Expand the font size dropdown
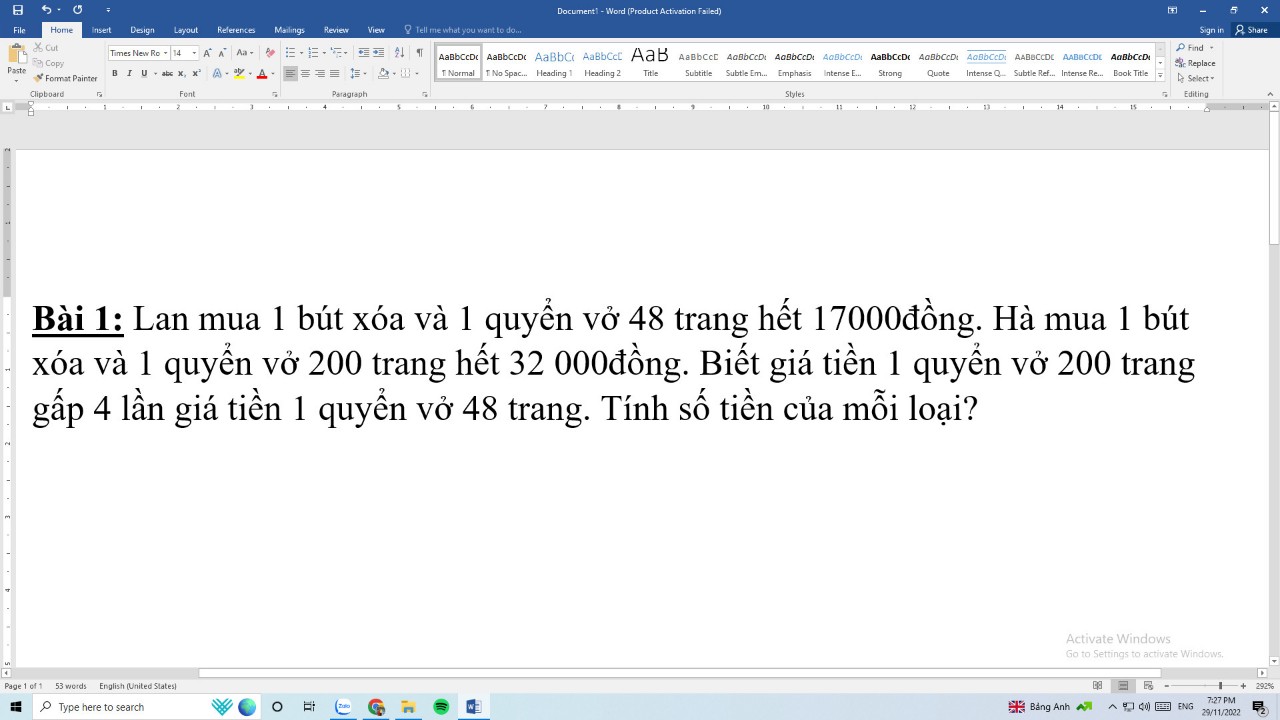1280x720 pixels. [x=194, y=53]
